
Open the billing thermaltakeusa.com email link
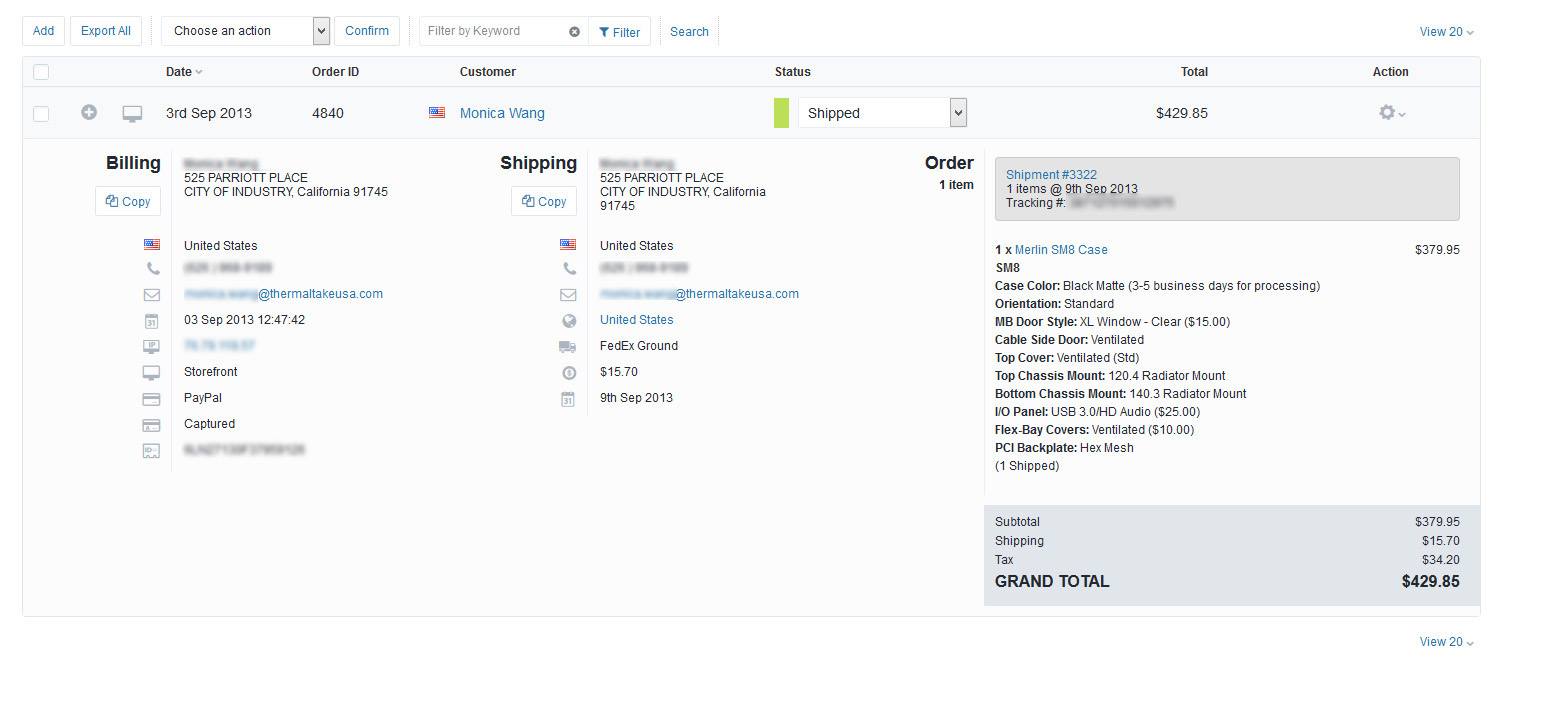click(283, 294)
